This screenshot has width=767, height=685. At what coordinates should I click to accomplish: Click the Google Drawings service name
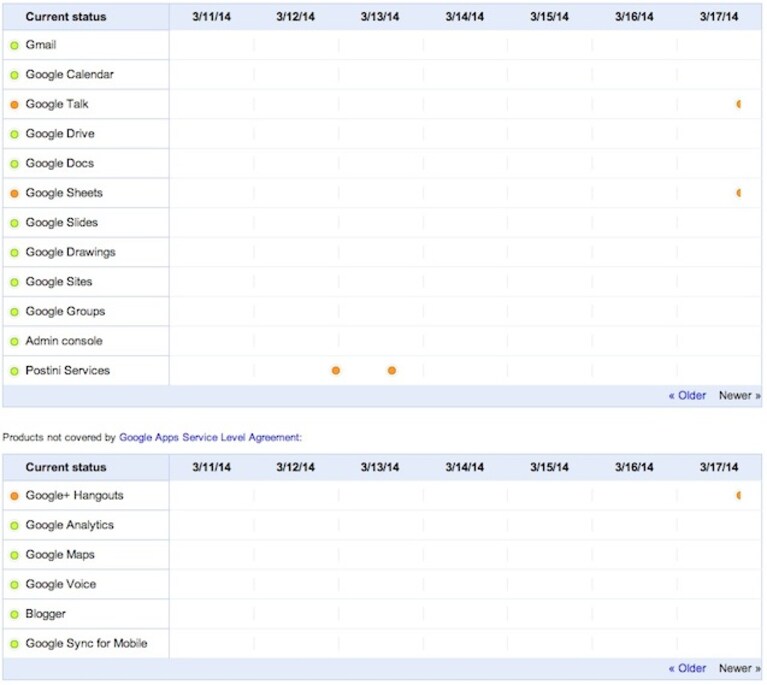click(x=70, y=252)
